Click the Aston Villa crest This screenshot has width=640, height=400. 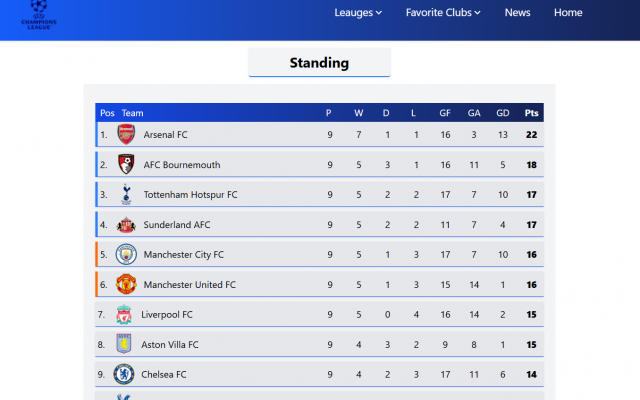pyautogui.click(x=124, y=345)
